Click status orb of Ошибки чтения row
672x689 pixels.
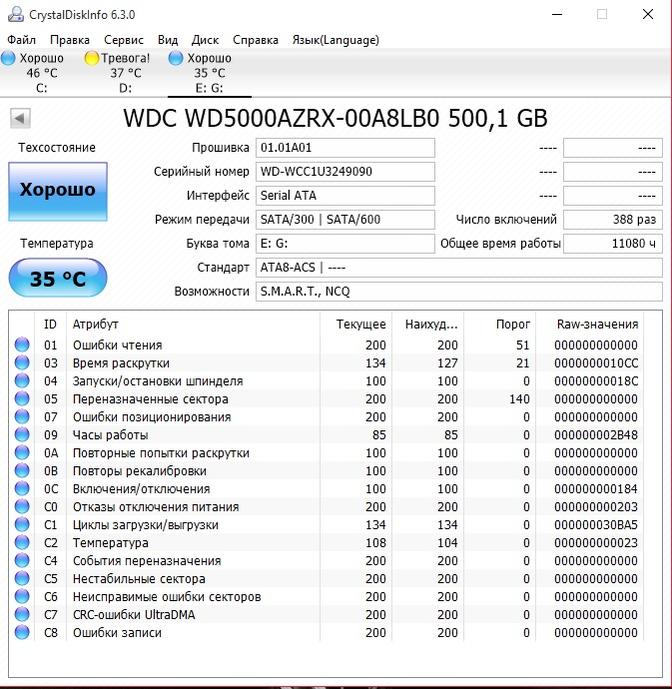22,344
